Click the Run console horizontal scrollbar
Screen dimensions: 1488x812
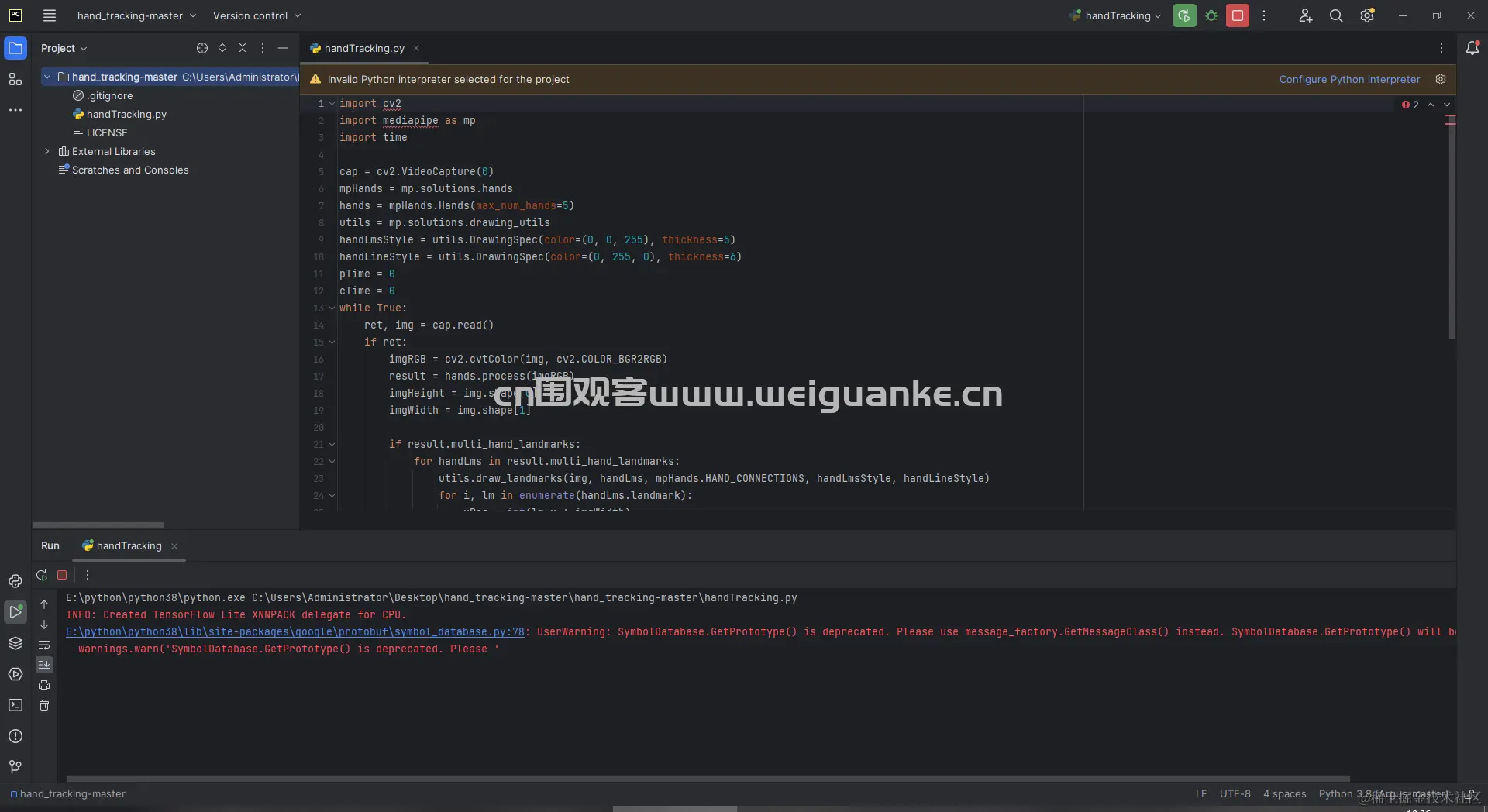708,778
